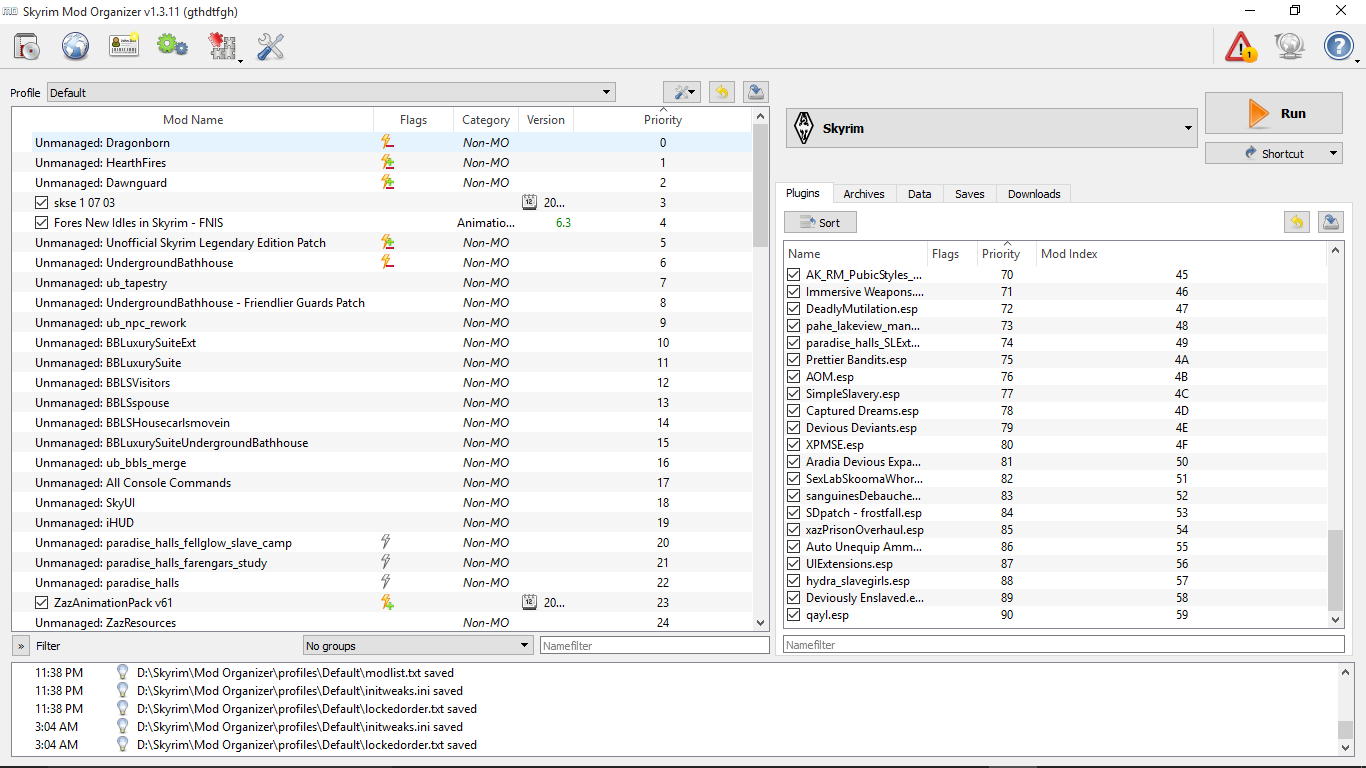Switch to the Plugins tab
Screen dimensions: 1366x768
click(803, 194)
